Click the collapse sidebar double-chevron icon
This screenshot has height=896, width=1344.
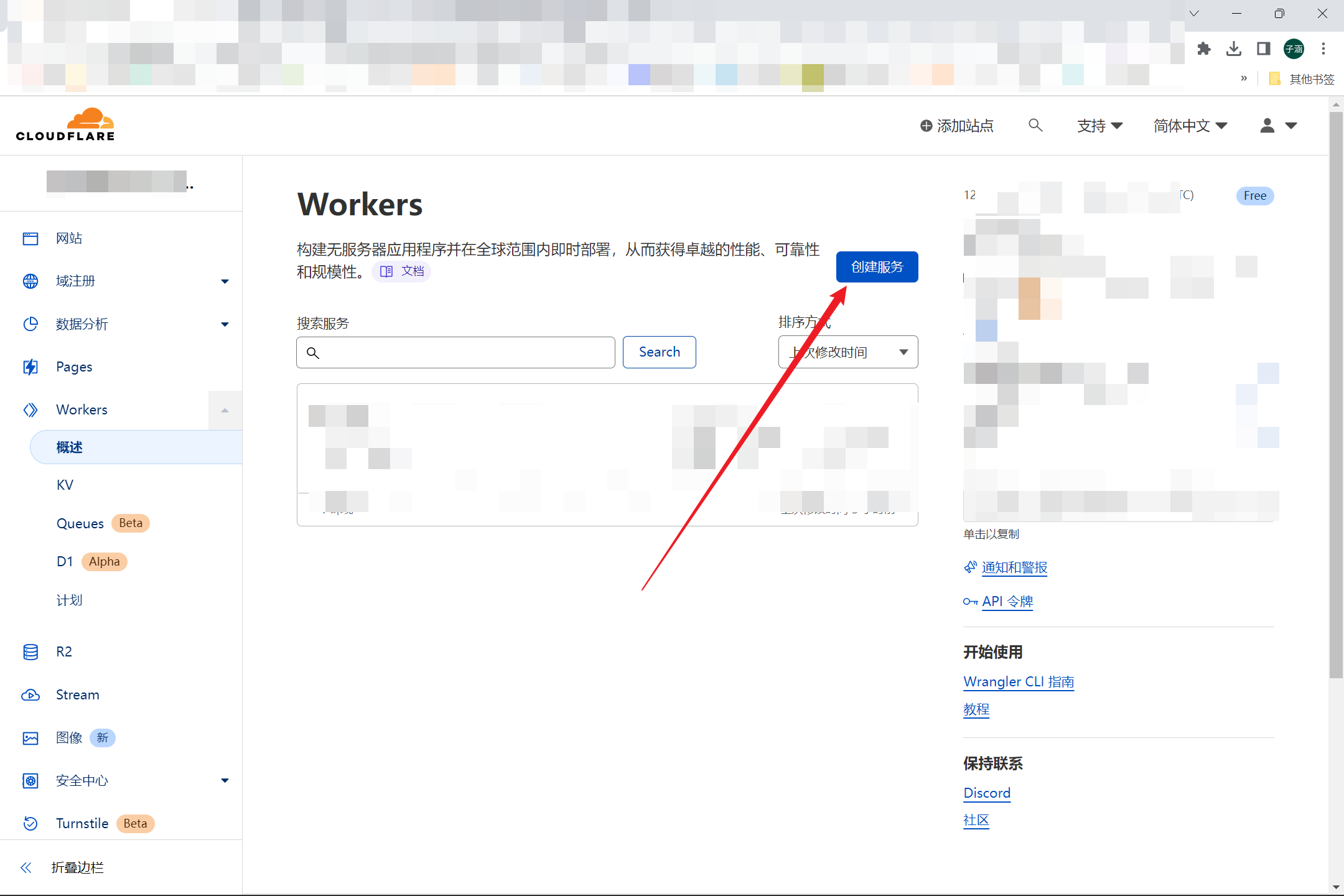(26, 867)
